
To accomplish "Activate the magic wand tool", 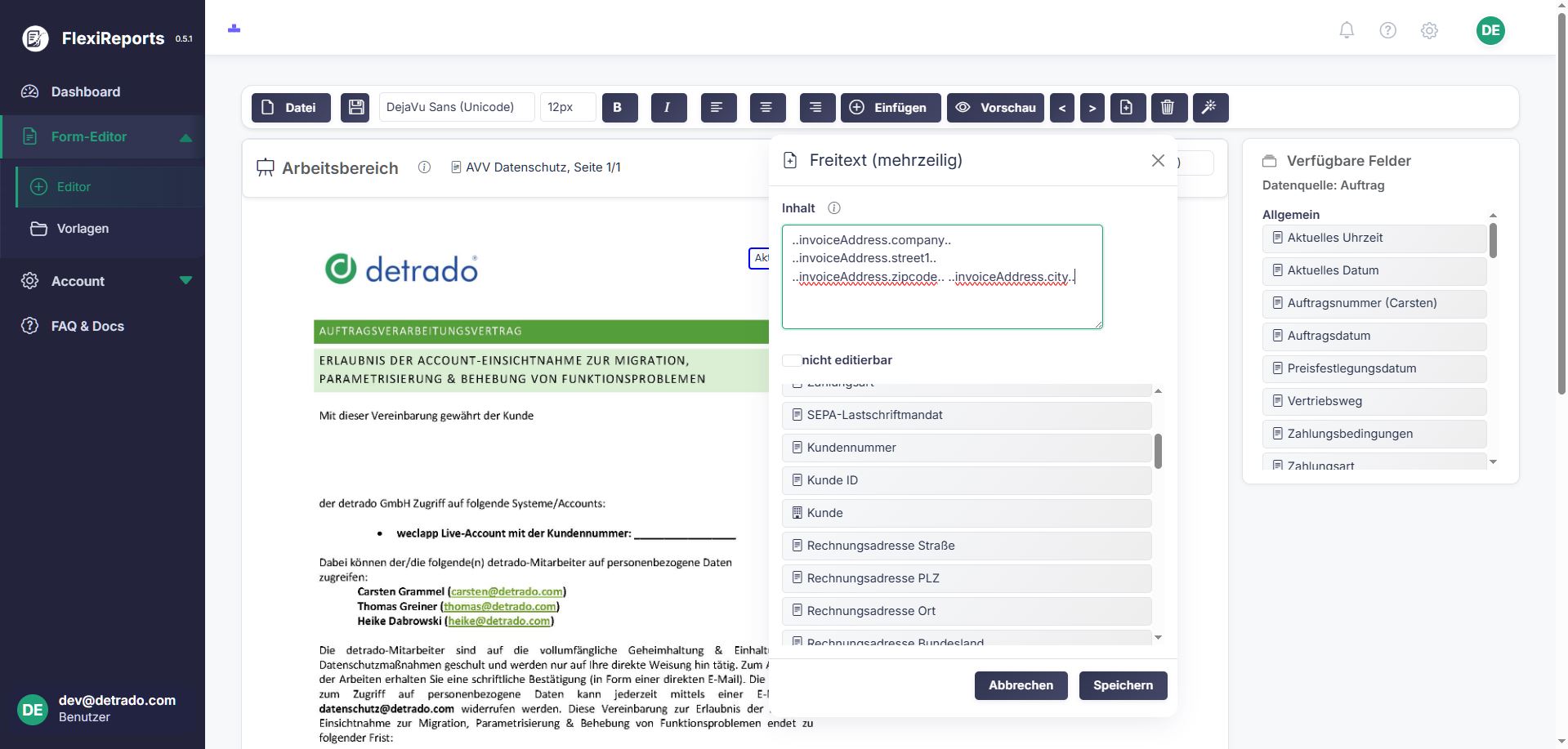I will point(1210,107).
